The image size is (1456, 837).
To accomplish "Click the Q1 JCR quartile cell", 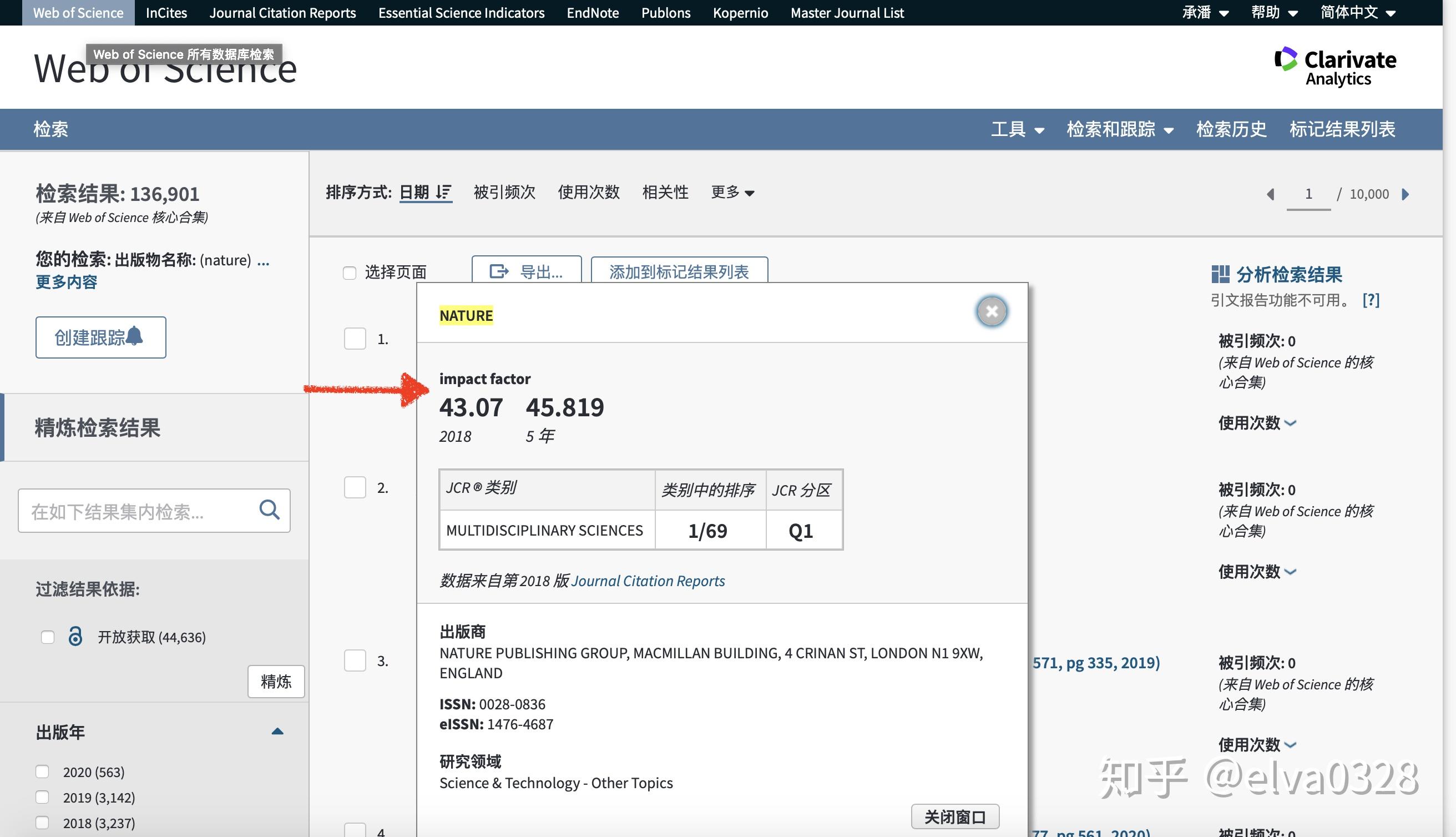I will point(804,530).
